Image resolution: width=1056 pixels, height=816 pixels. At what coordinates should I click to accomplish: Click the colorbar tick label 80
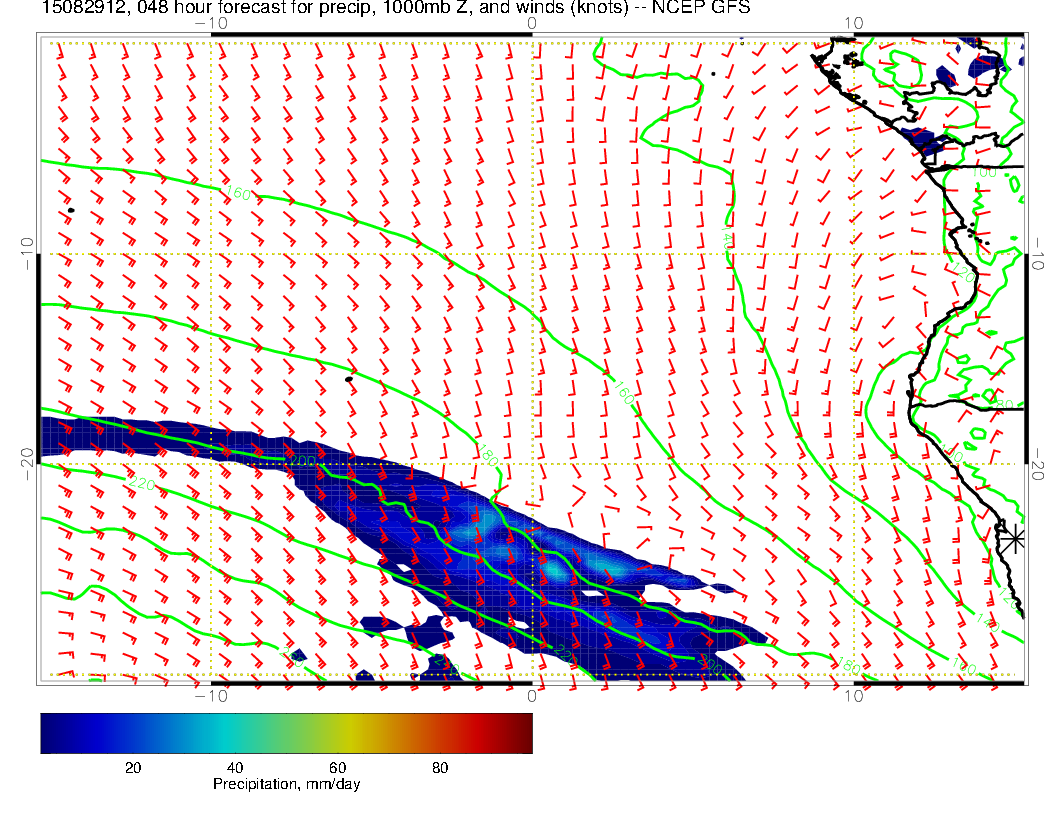pos(439,767)
